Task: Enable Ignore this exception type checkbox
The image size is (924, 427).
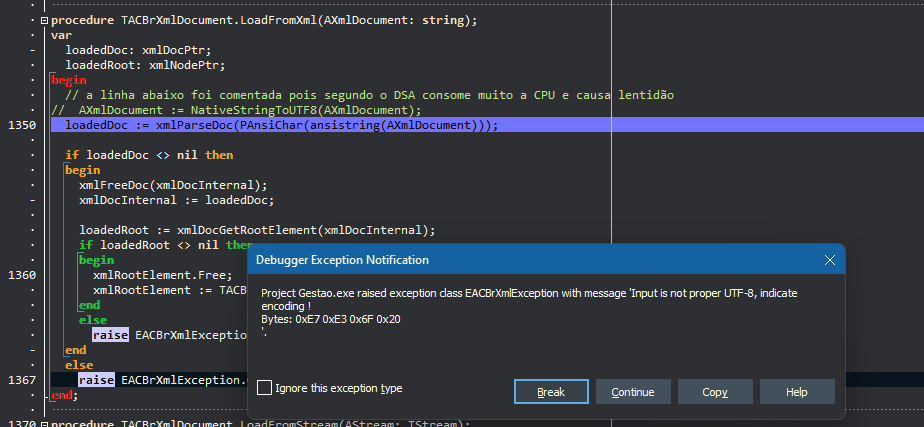Action: coord(265,388)
